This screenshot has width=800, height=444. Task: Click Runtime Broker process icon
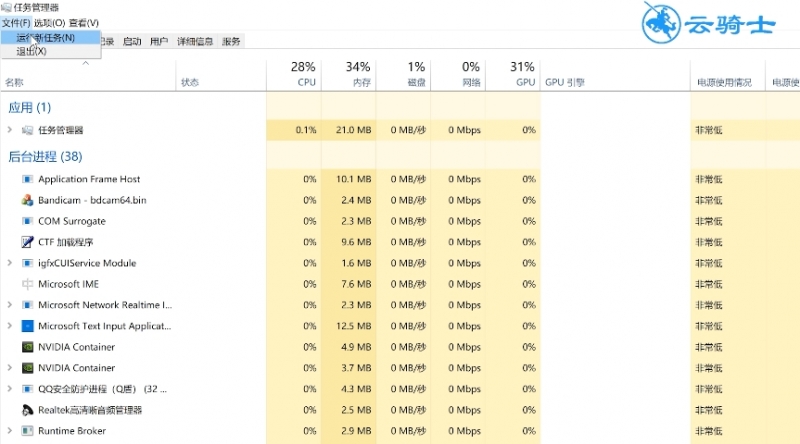pyautogui.click(x=28, y=431)
